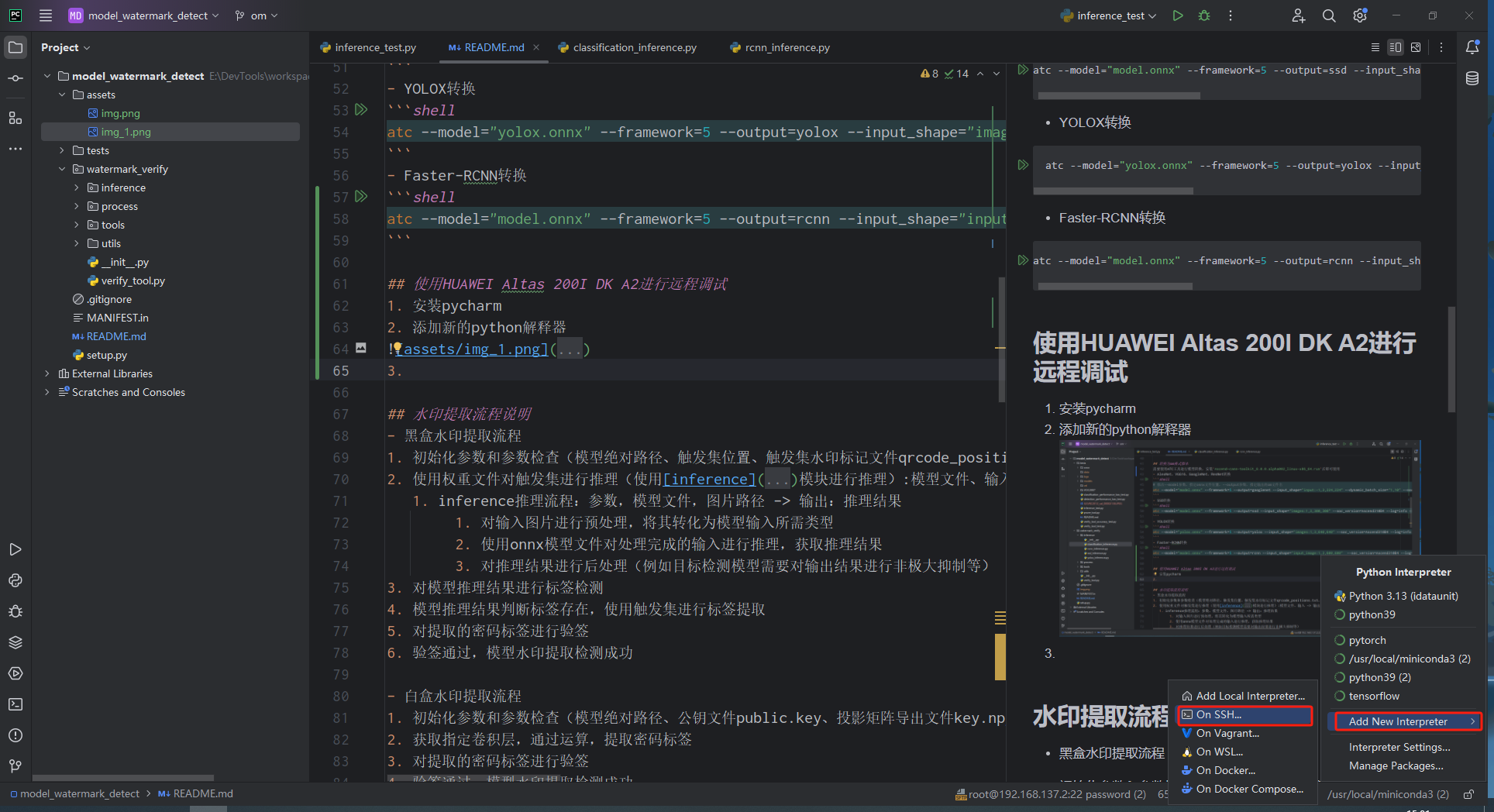Open the main hamburger menu
This screenshot has width=1494, height=812.
click(46, 15)
